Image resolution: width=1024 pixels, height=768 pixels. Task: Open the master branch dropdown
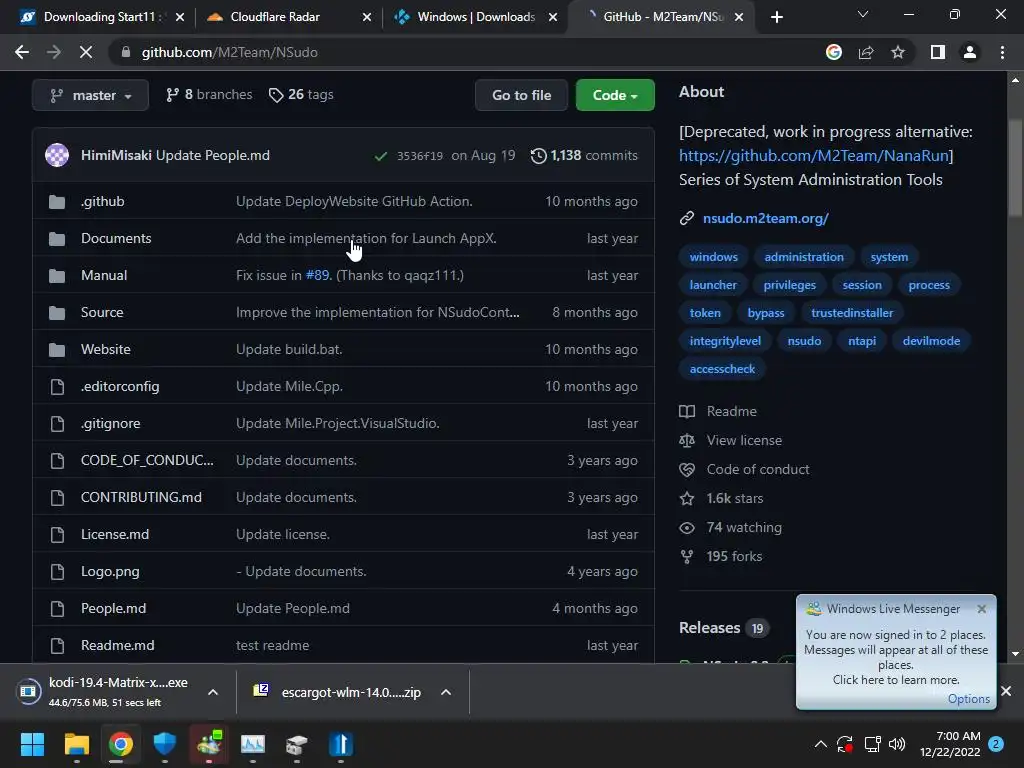click(x=90, y=95)
